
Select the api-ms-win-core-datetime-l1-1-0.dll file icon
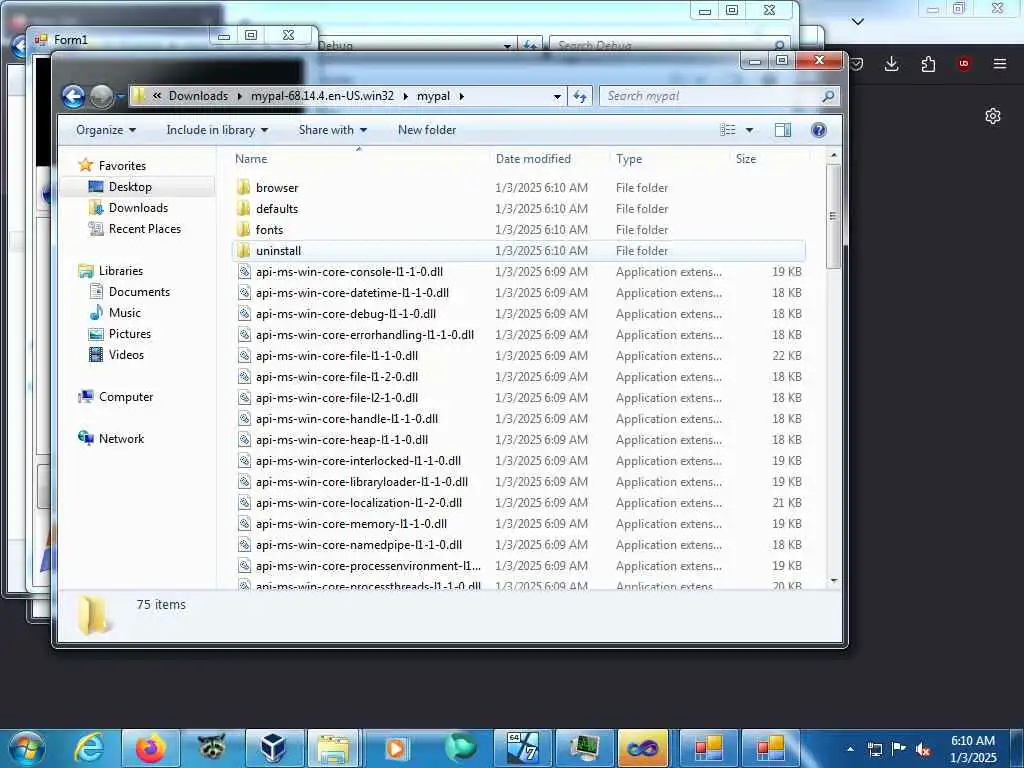(244, 293)
